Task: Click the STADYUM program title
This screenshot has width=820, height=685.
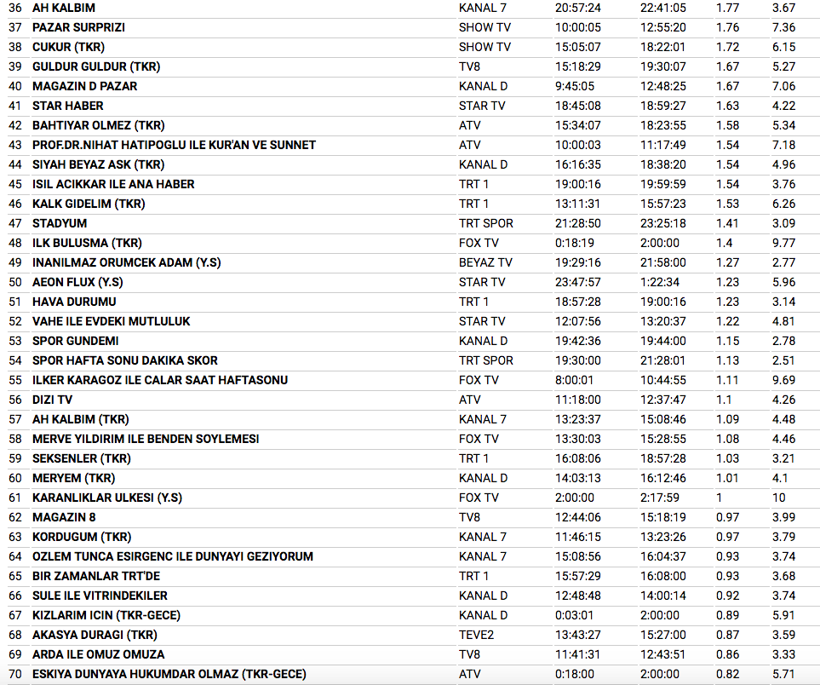Action: 59,223
